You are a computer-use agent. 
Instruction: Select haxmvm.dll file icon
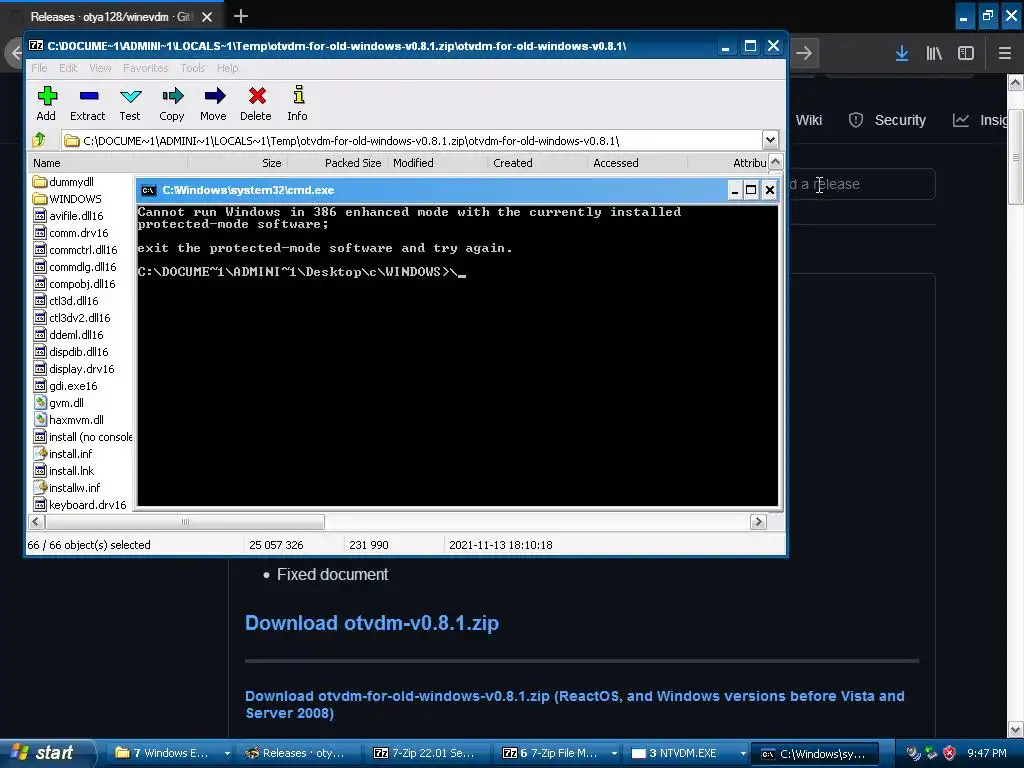(40, 419)
